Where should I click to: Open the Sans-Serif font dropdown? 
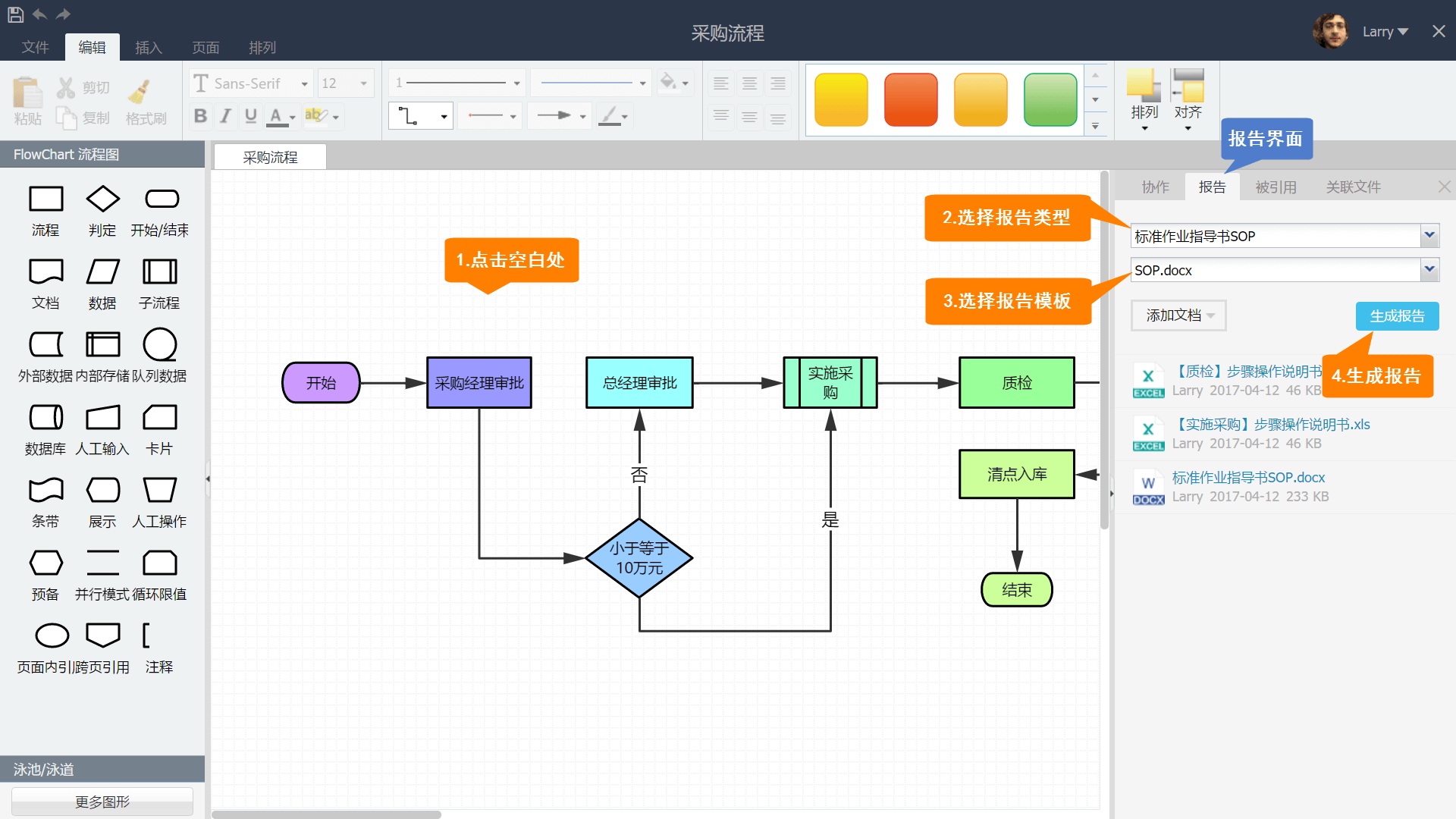point(304,83)
